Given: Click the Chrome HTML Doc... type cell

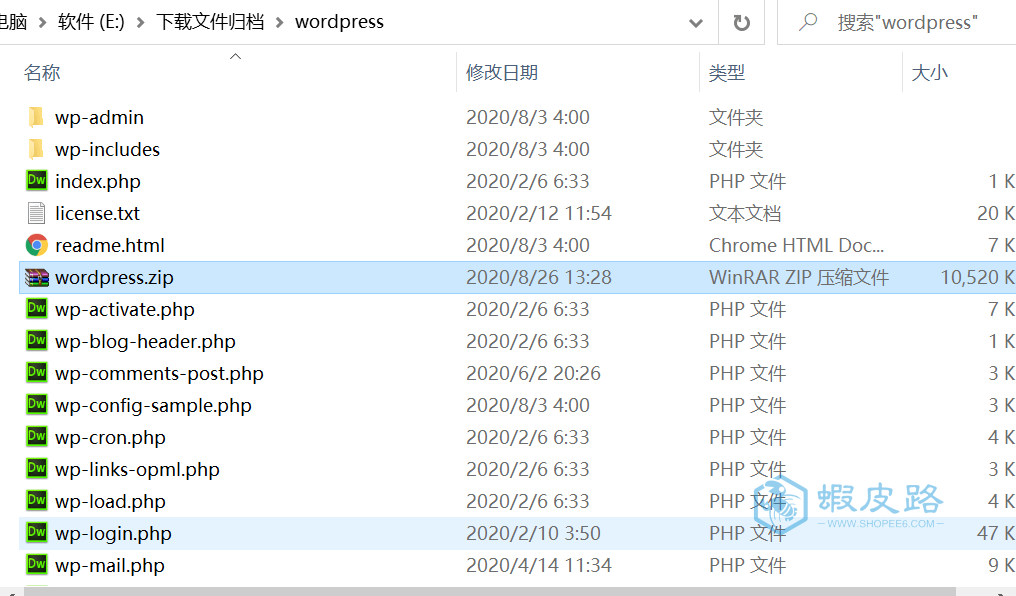Looking at the screenshot, I should pyautogui.click(x=796, y=245).
